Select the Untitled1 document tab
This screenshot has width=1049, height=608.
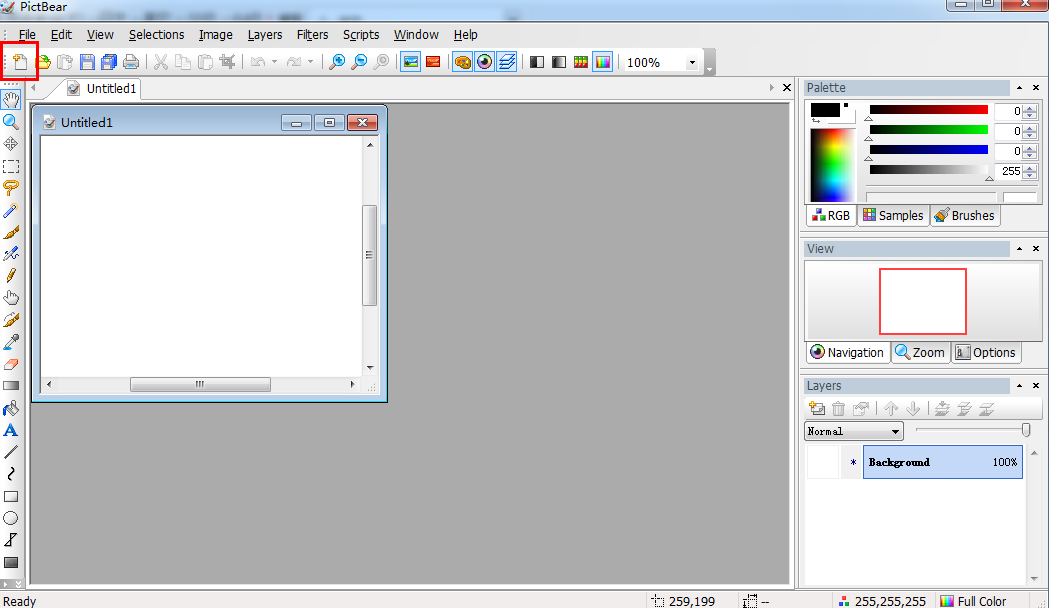(x=103, y=88)
